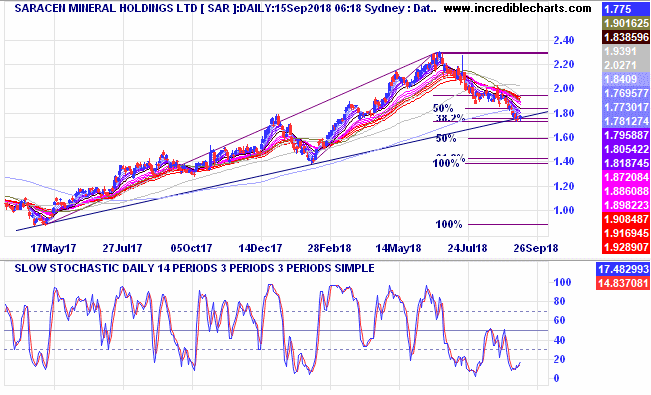Click the red 1.908487 legend value
651x395 pixels.
coord(626,219)
